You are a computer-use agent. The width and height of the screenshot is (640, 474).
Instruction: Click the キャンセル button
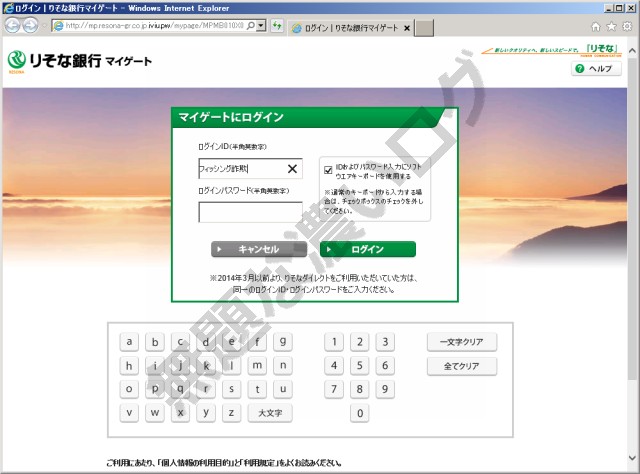[x=259, y=249]
